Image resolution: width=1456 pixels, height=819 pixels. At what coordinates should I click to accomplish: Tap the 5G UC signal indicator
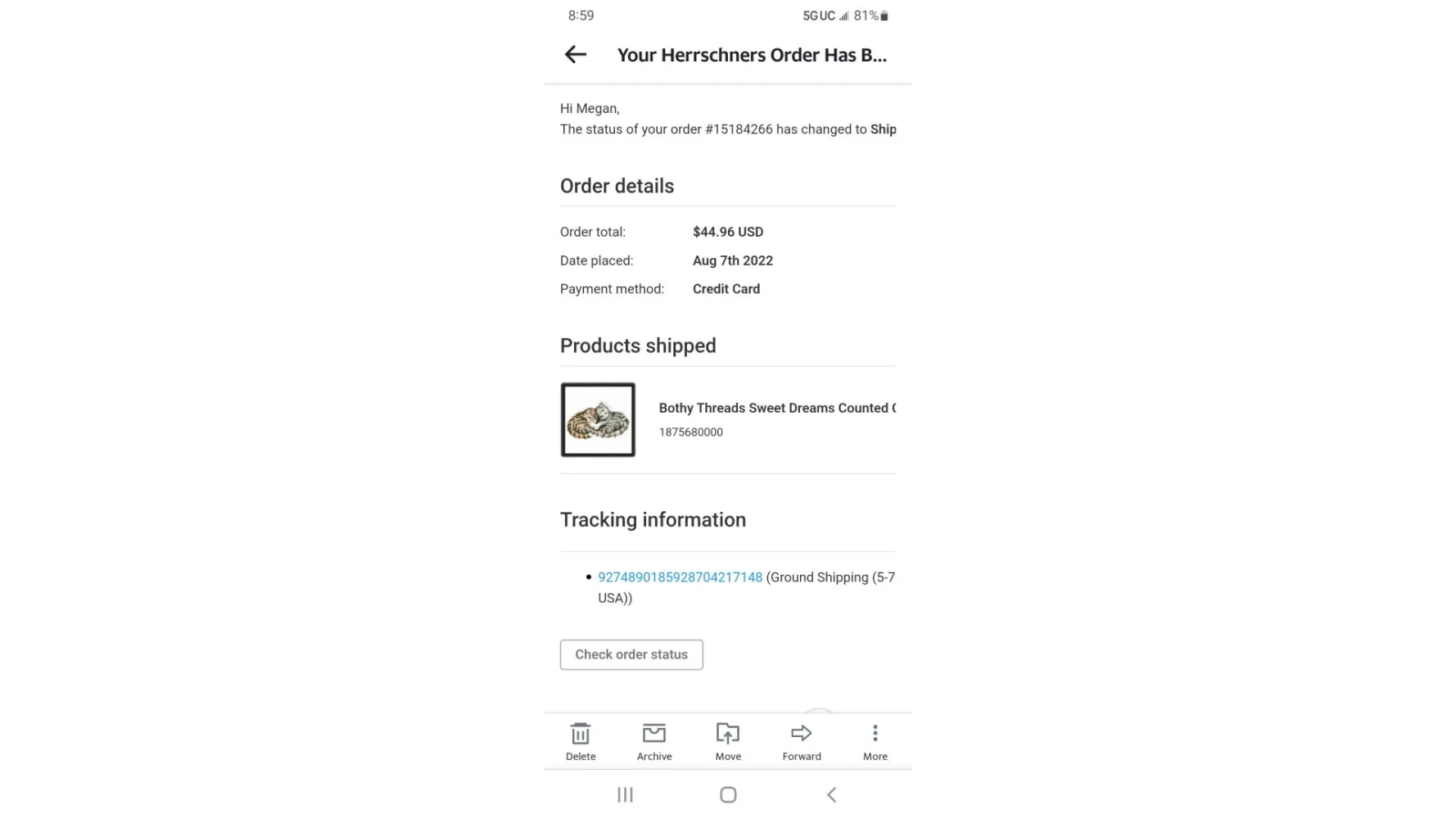819,16
